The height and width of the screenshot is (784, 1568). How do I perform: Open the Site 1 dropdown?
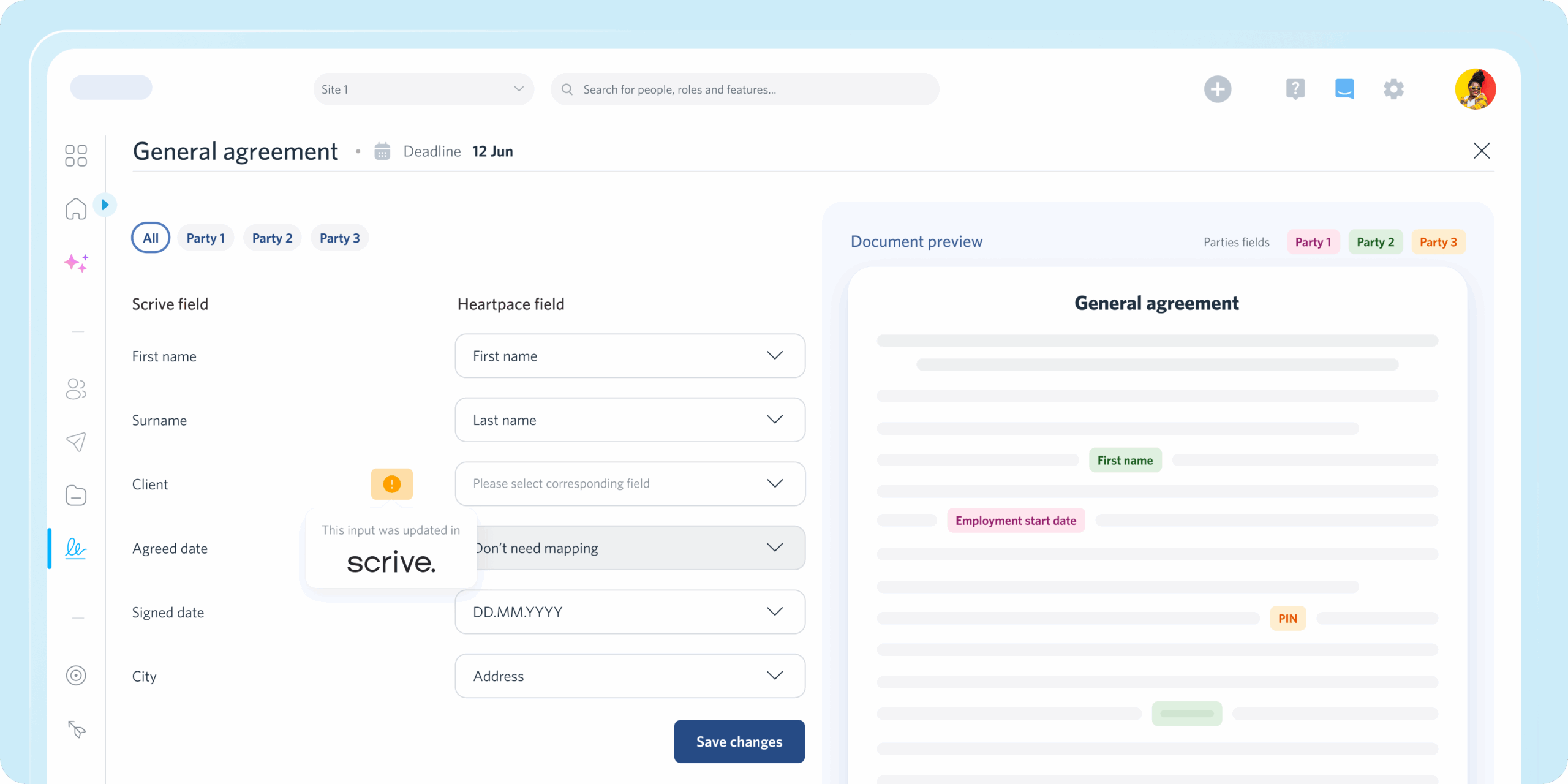pos(423,89)
